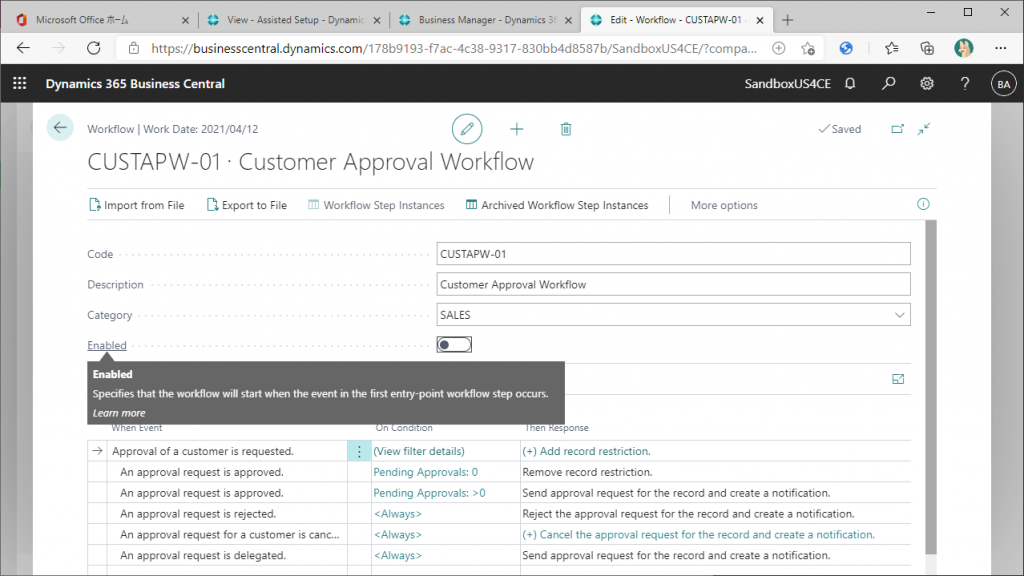This screenshot has height=576, width=1024.
Task: Click the Reject the approval request response
Action: [x=688, y=514]
